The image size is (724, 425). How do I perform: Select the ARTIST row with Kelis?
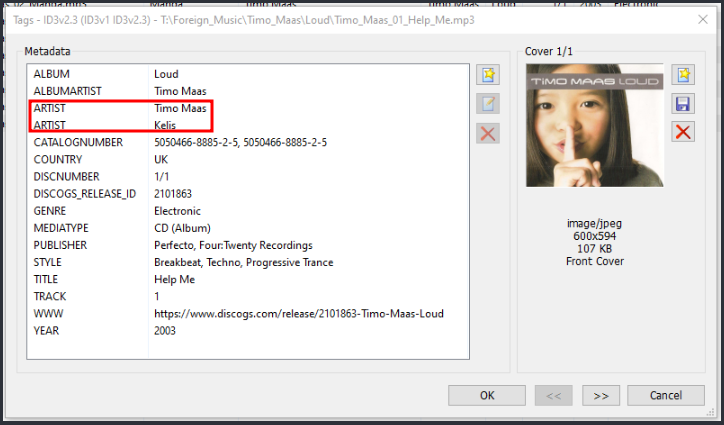click(x=248, y=125)
